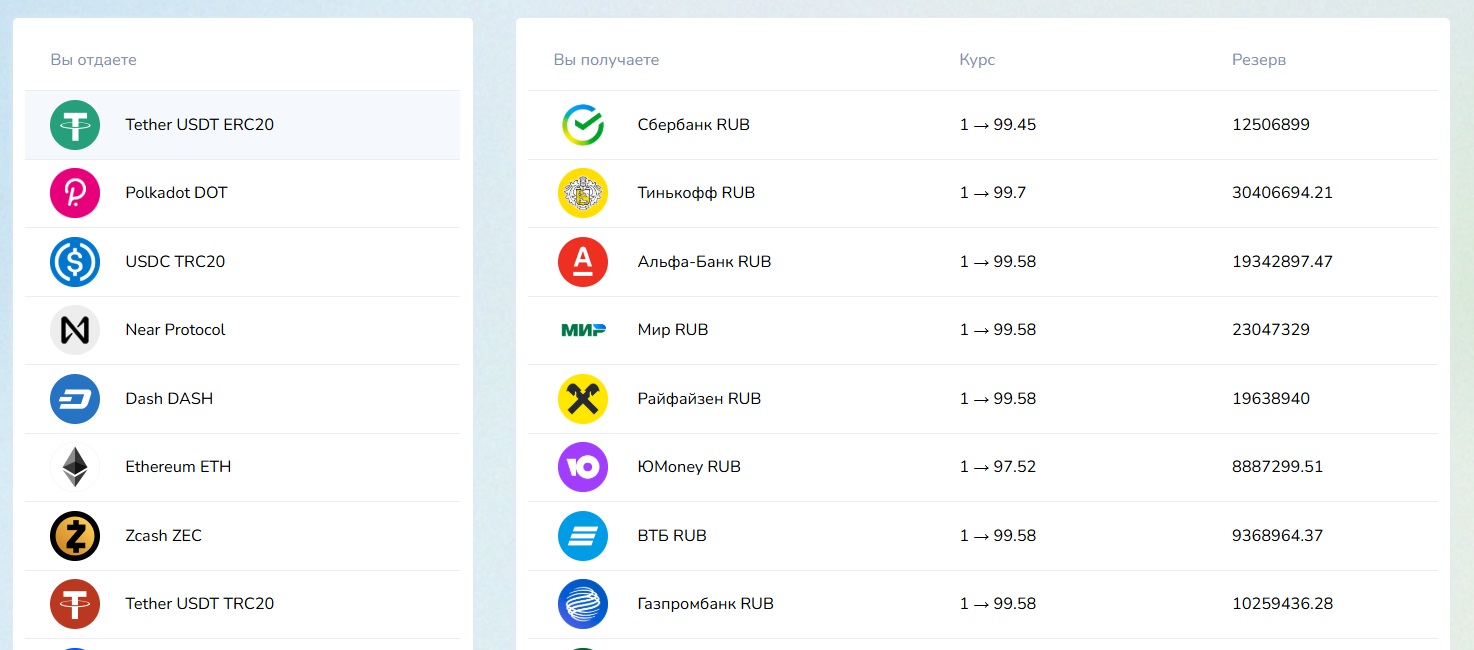Click Райфайзен reserve 19638940
Image resolution: width=1474 pixels, height=650 pixels.
(x=1271, y=399)
